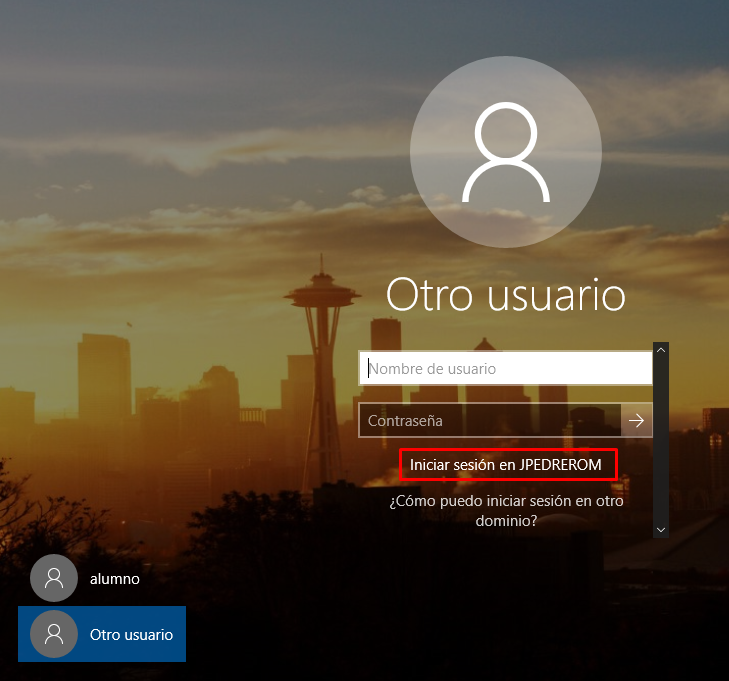
Task: Select the alumno user avatar icon
Action: [x=54, y=578]
